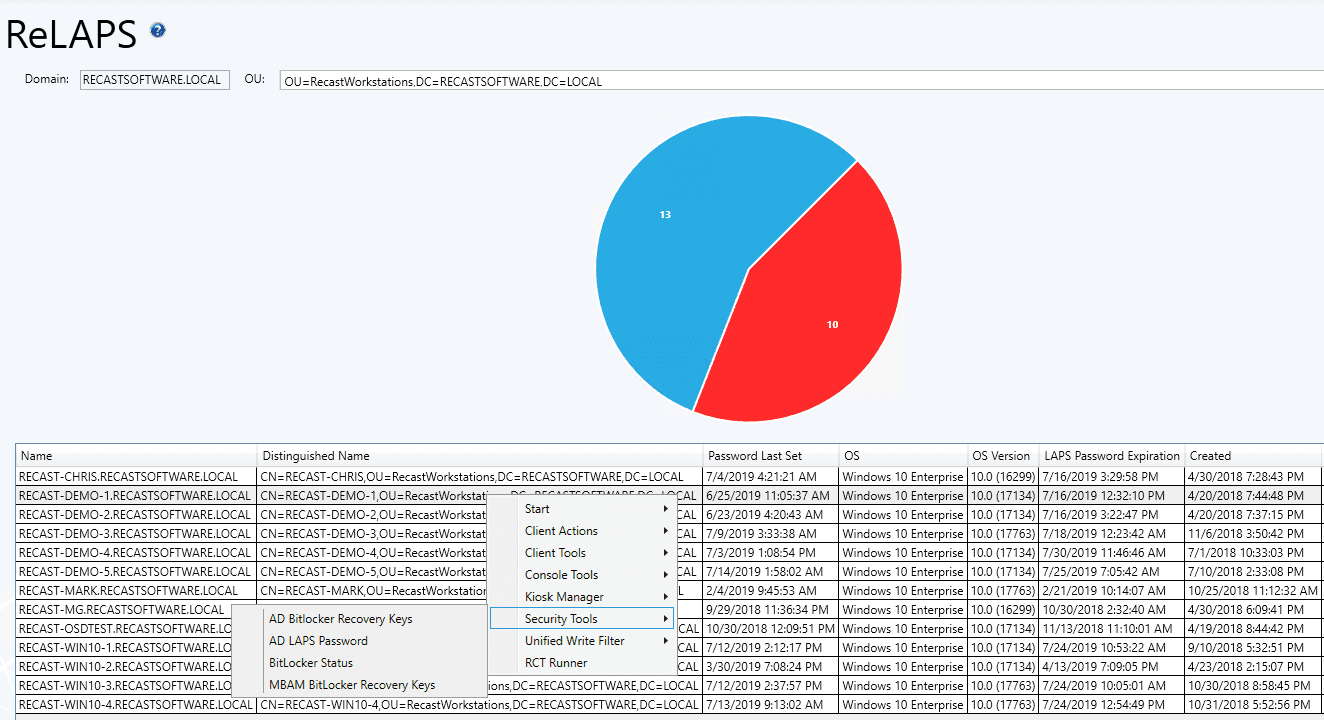
Task: Select row RECAST-MG.RECASTSOFTWARE.LOCAL
Action: 670,610
